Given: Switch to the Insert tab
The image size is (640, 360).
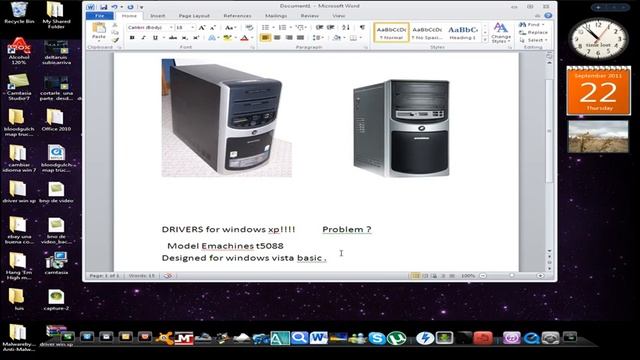Looking at the screenshot, I should [x=157, y=16].
